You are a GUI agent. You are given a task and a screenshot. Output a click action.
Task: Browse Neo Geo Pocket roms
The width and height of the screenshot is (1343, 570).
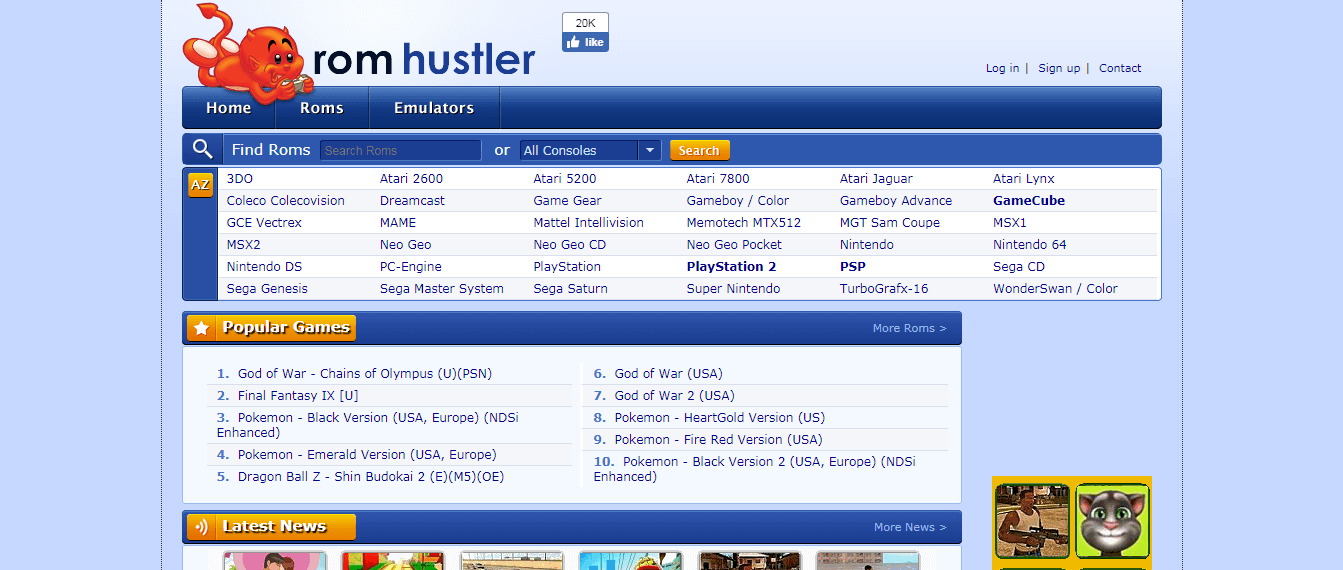[x=735, y=245]
